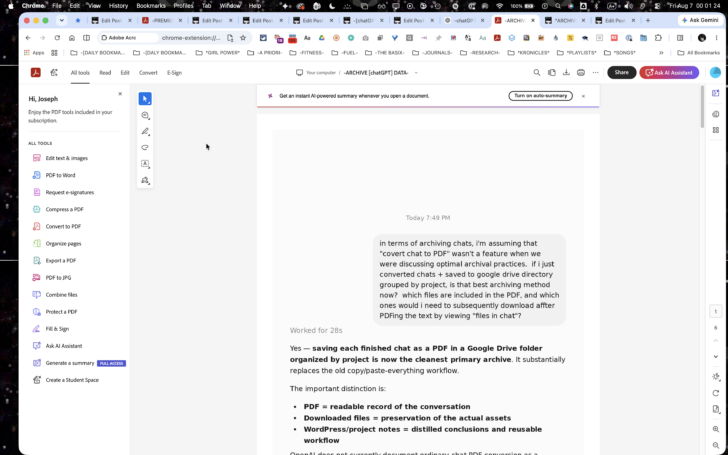
Task: Close the Hi, Joseph tools panel
Action: tap(120, 94)
